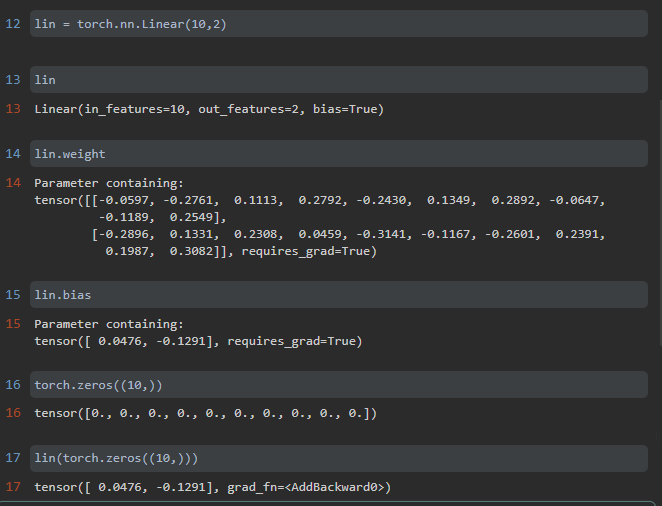Click the 'Parameter containing:' text in output 14
Viewport: 662px width, 506px height.
pos(109,183)
